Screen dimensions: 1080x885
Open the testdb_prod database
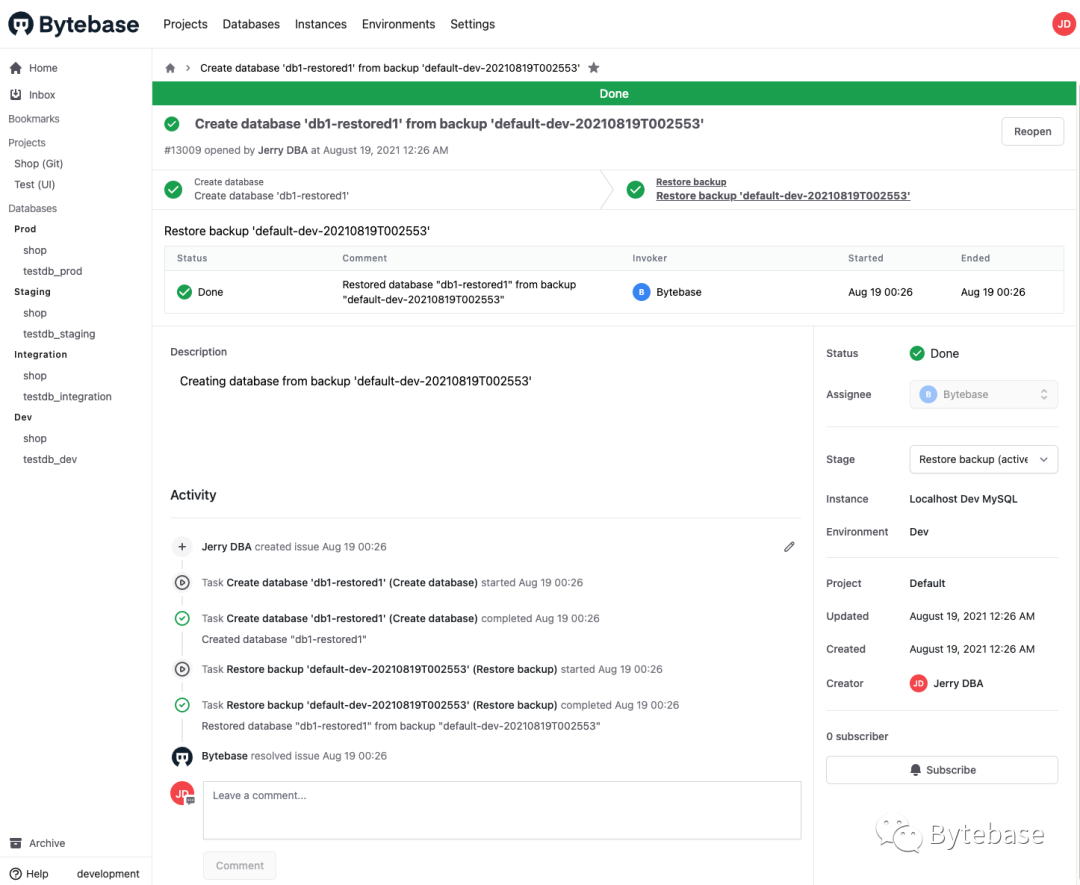[52, 271]
